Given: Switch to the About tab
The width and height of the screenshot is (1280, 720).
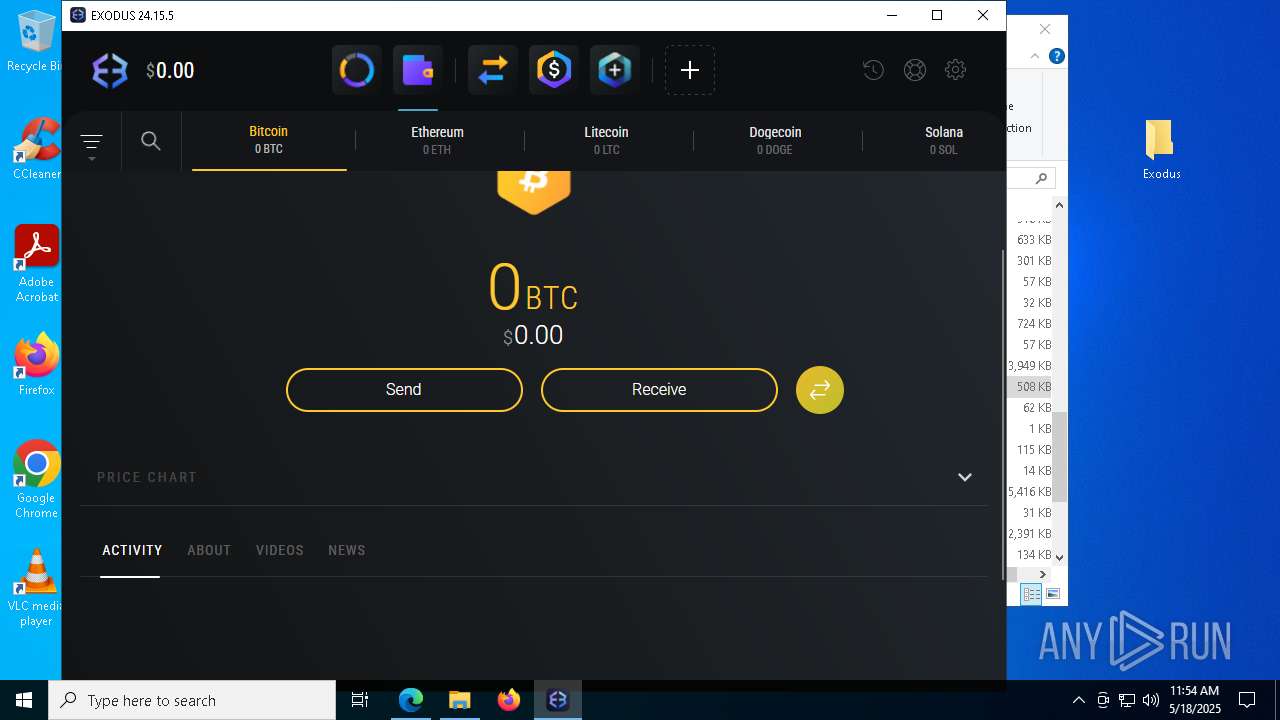Looking at the screenshot, I should coord(209,550).
